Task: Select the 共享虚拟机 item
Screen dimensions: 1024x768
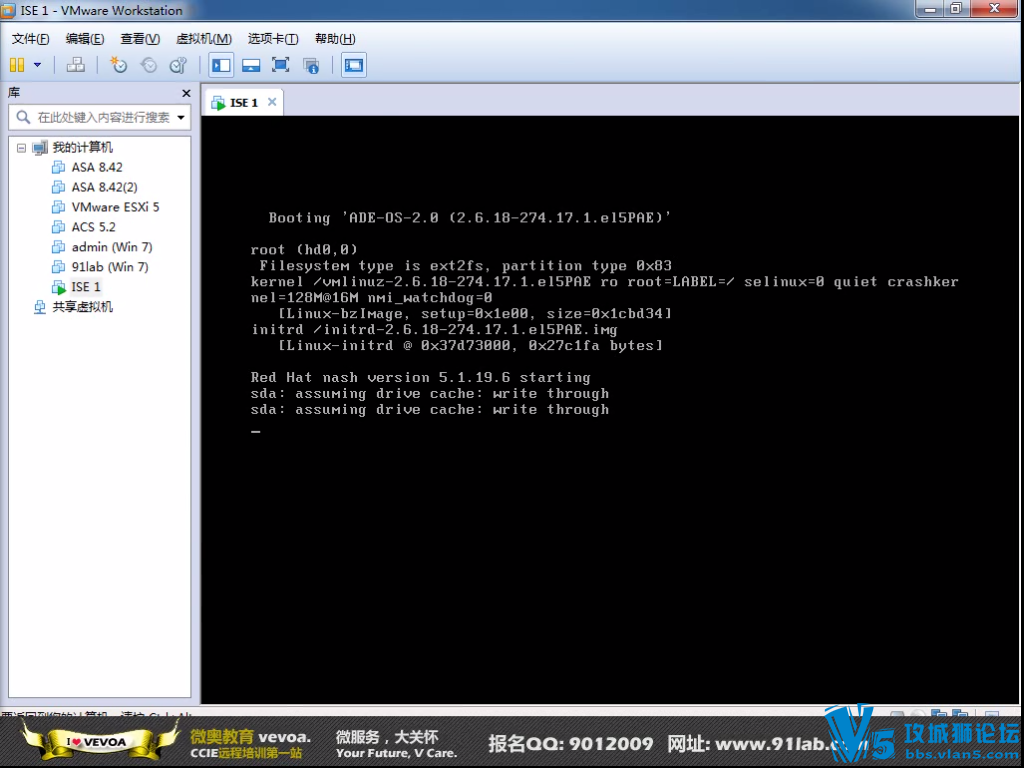Action: [82, 307]
